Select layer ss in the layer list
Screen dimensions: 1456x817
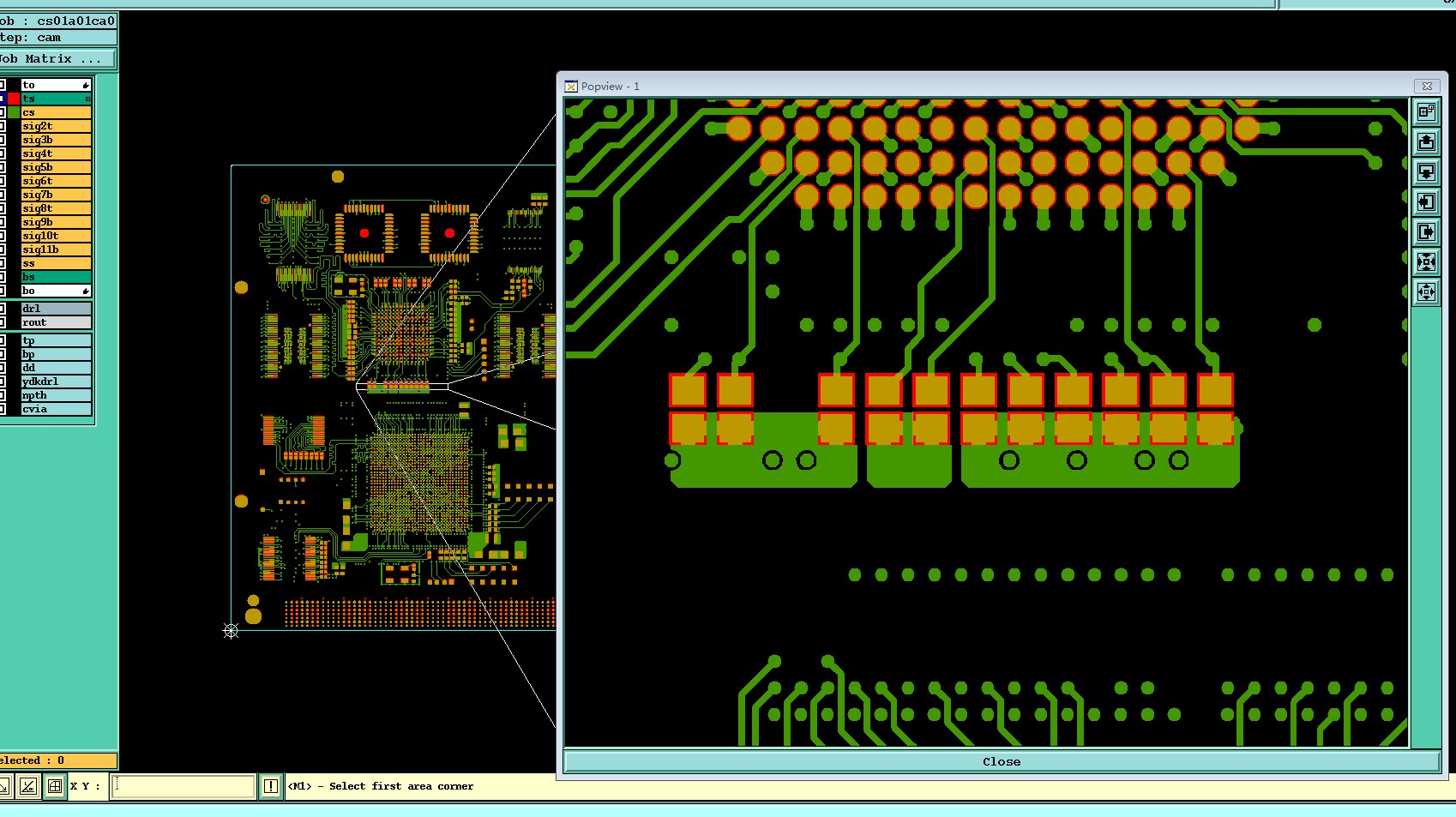56,263
